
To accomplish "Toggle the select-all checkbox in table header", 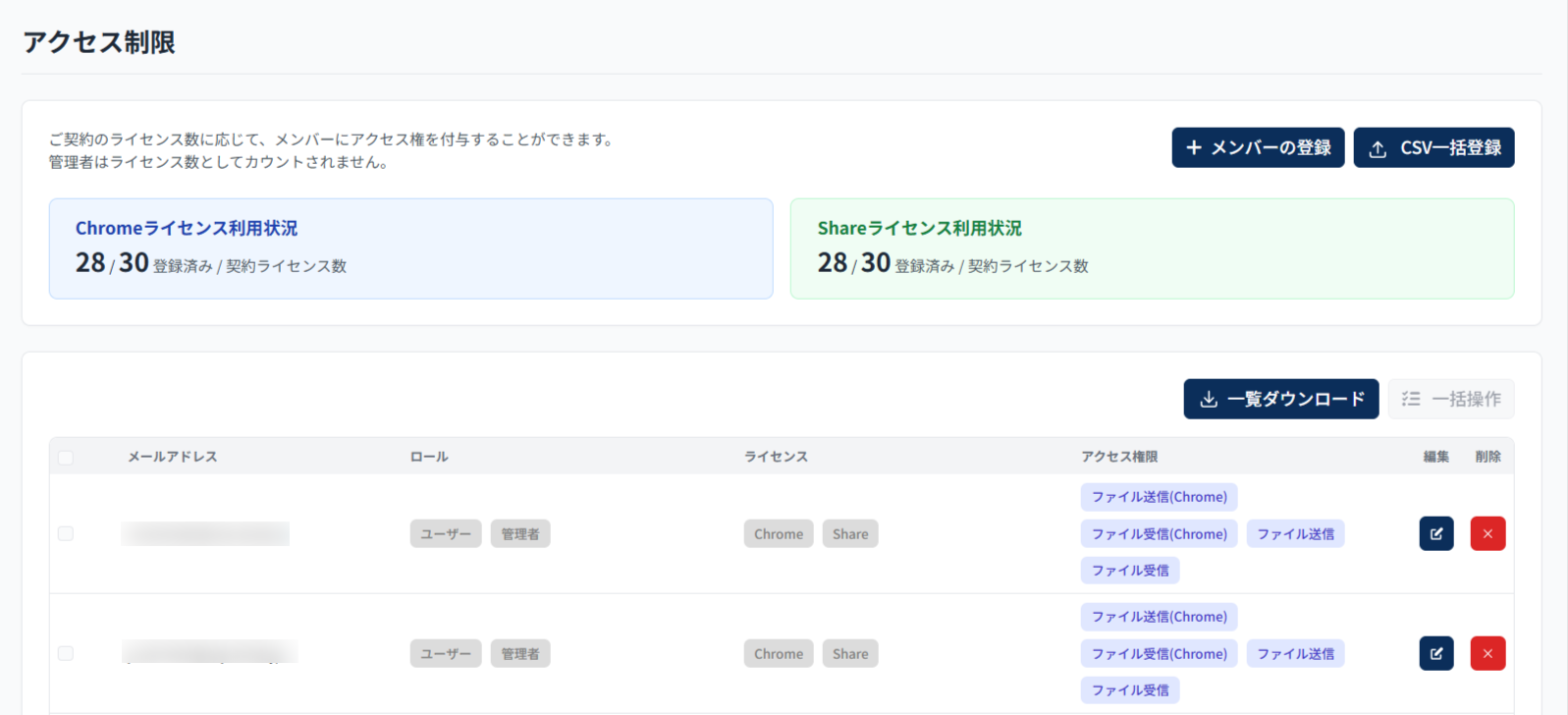I will [x=66, y=458].
